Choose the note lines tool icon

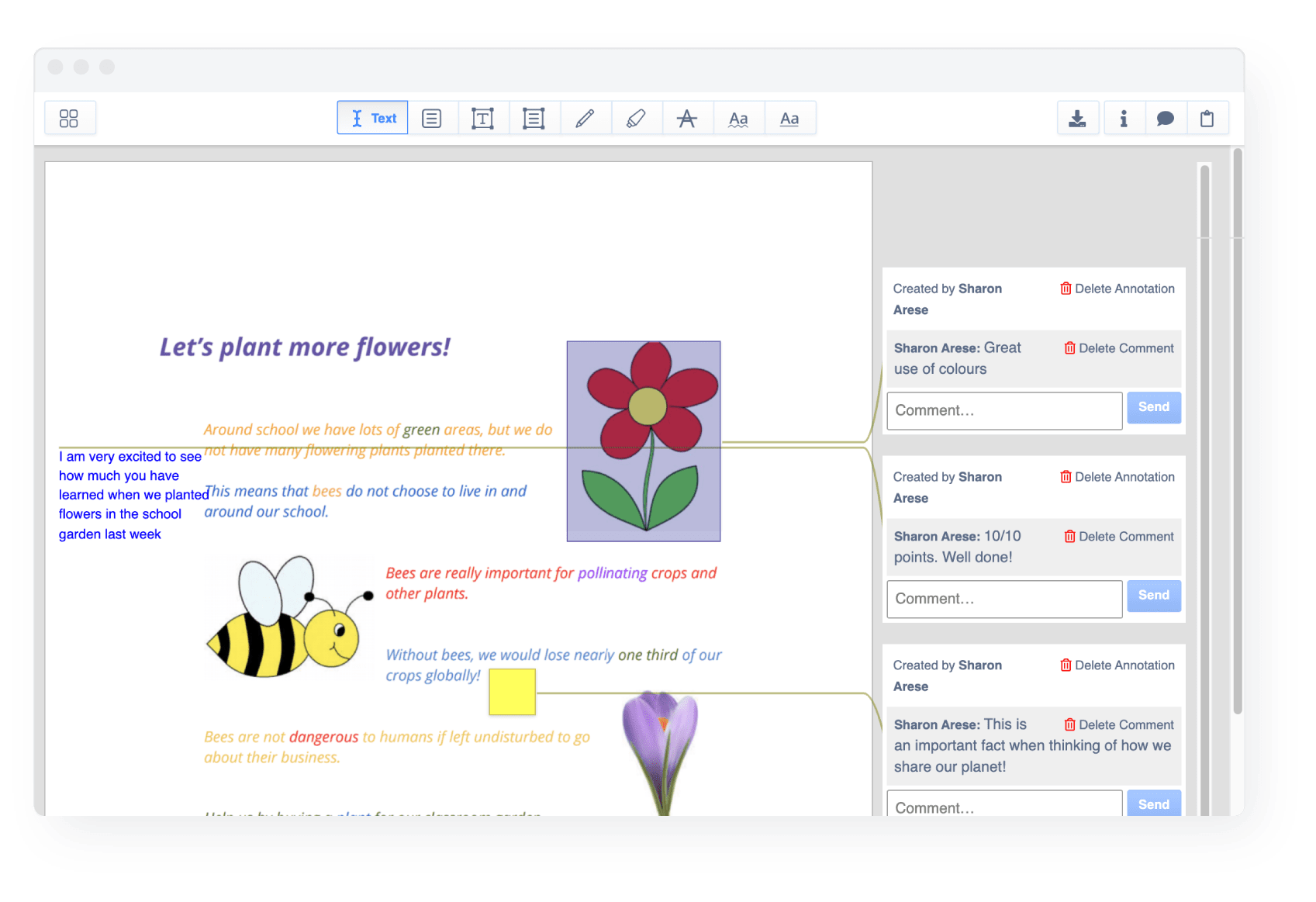coord(432,118)
